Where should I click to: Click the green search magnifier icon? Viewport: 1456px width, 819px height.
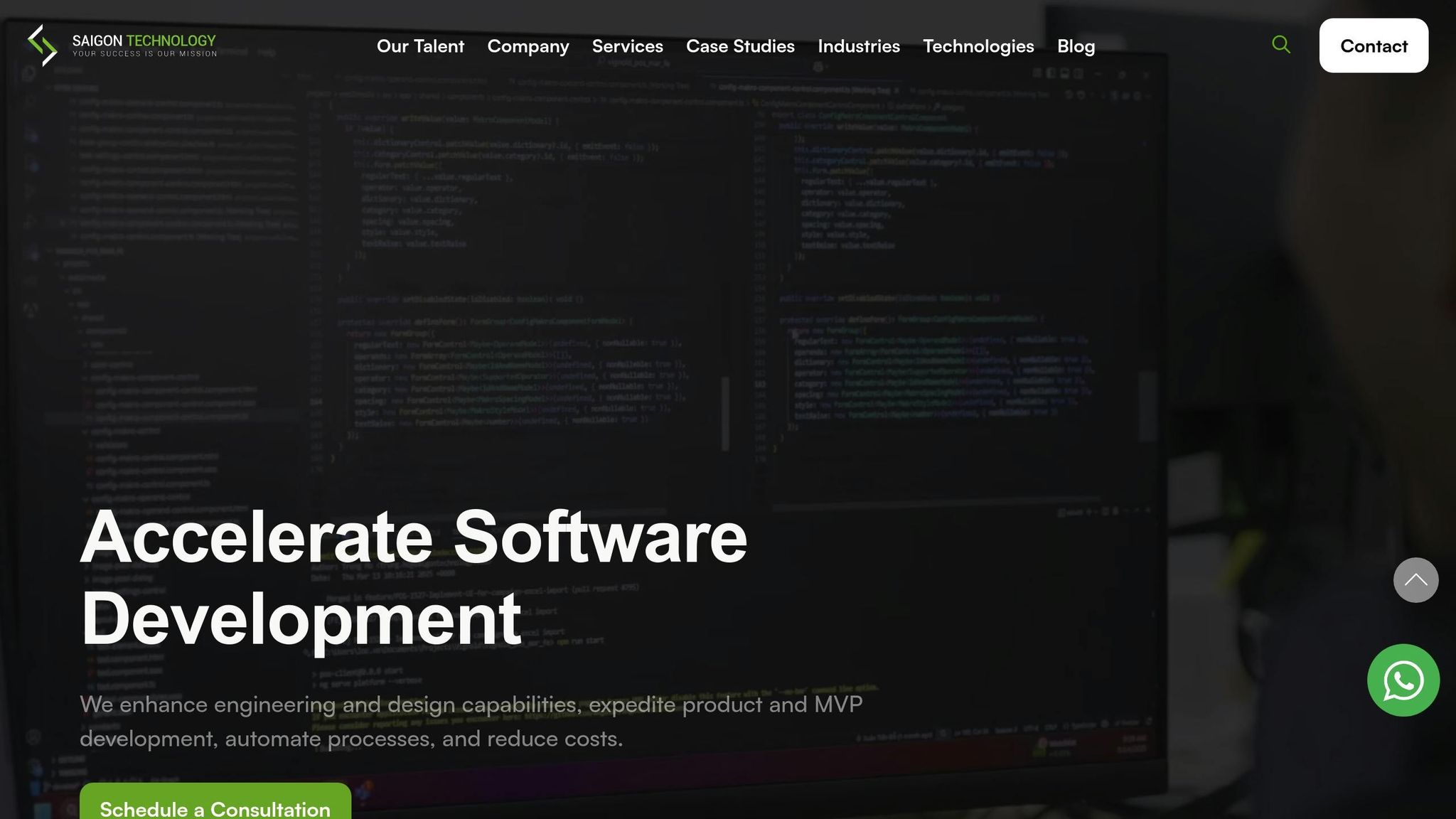coord(1280,45)
